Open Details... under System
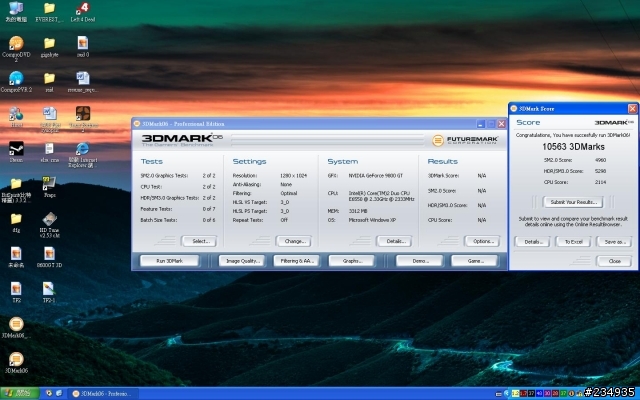This screenshot has height=400, width=640. tap(394, 241)
